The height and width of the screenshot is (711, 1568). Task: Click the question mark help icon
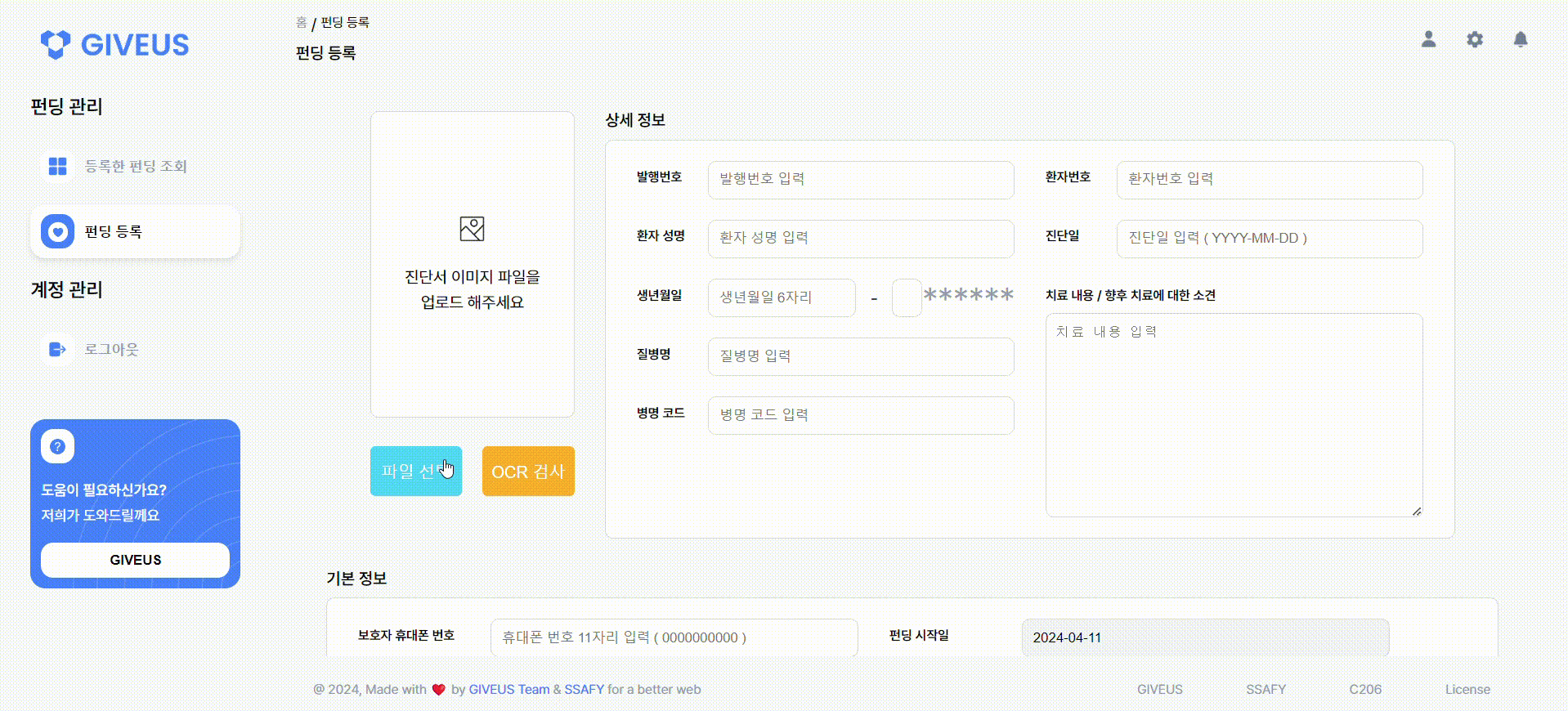57,446
